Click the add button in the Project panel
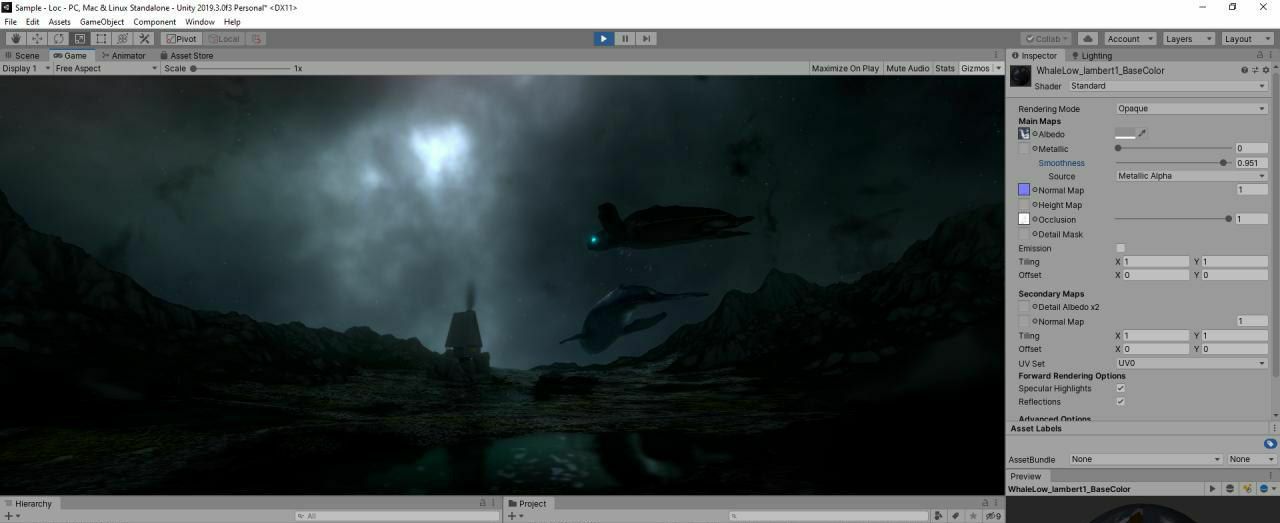Screen dimensions: 1280x523 [516, 516]
